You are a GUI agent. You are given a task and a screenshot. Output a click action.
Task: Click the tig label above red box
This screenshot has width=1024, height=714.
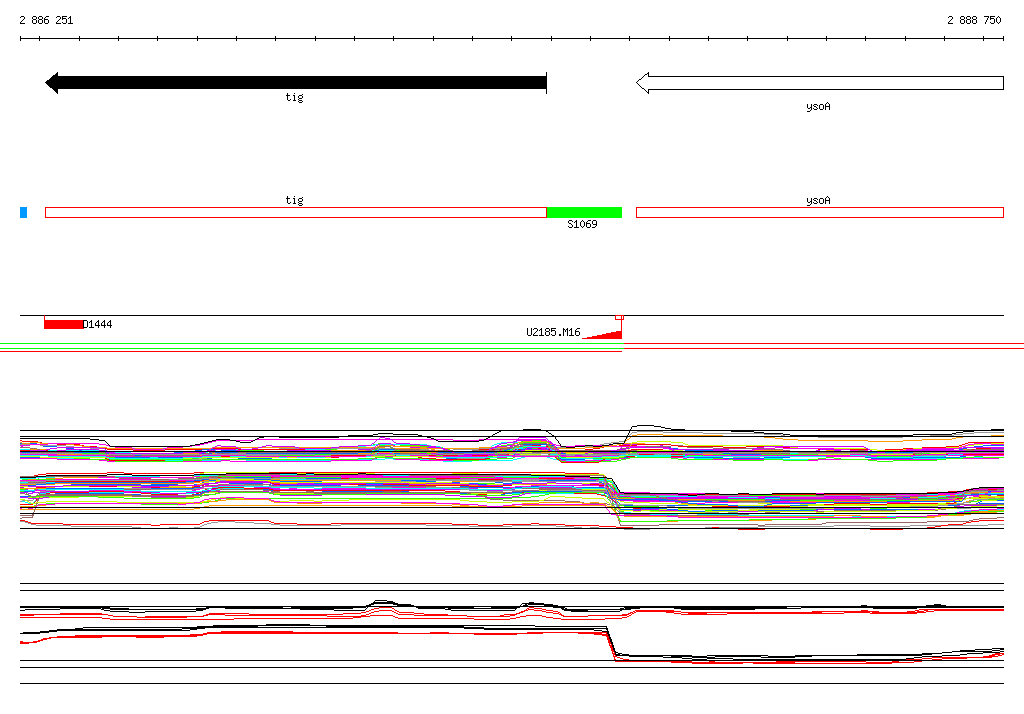pyautogui.click(x=295, y=200)
